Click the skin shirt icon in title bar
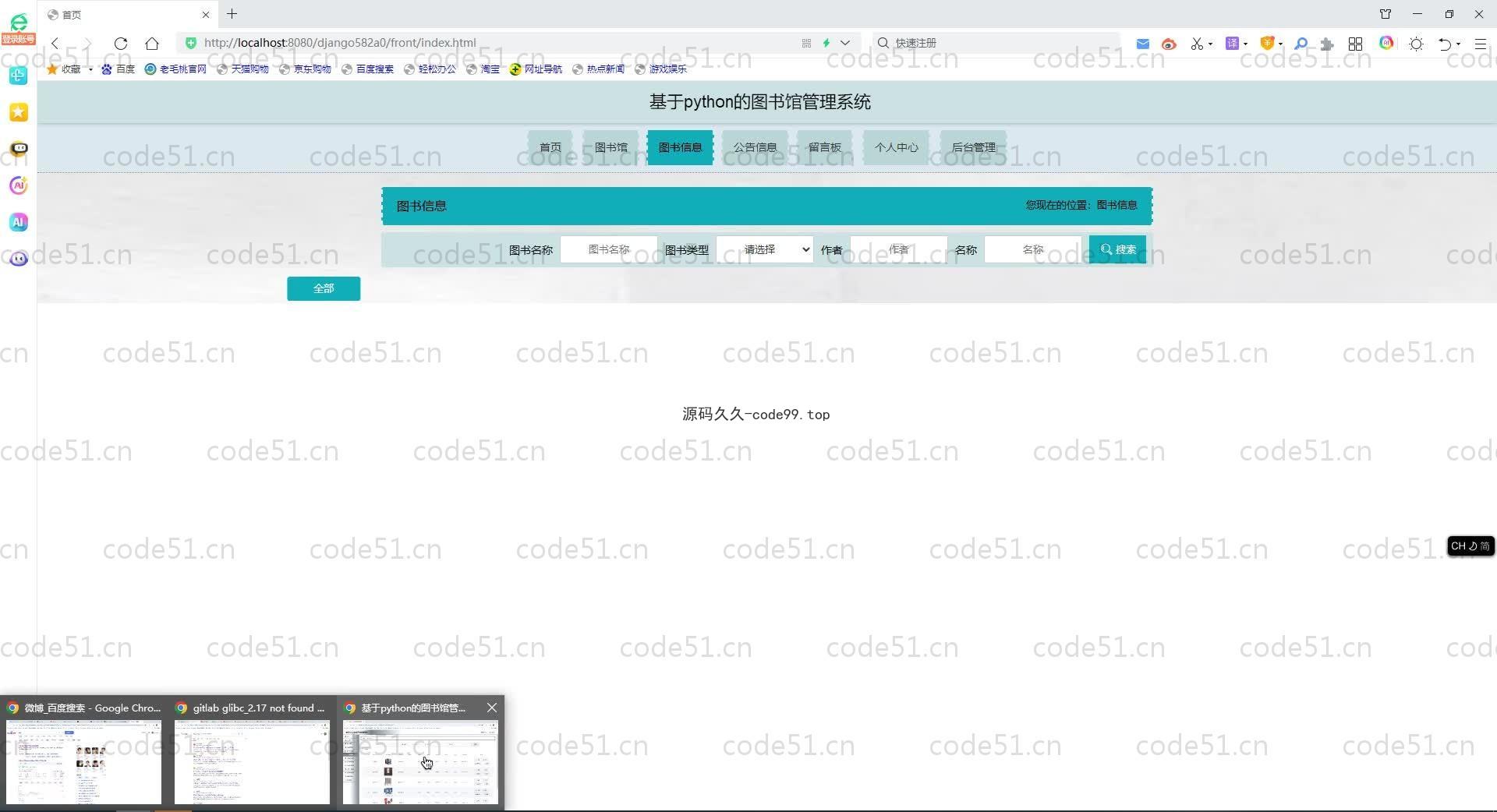This screenshot has width=1497, height=812. pos(1386,14)
